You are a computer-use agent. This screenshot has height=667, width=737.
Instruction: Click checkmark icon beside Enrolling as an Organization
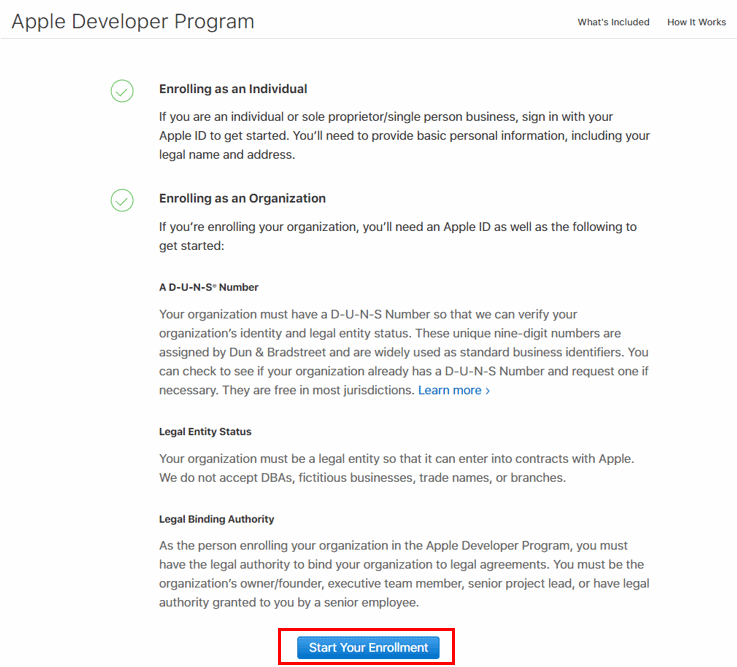(122, 200)
